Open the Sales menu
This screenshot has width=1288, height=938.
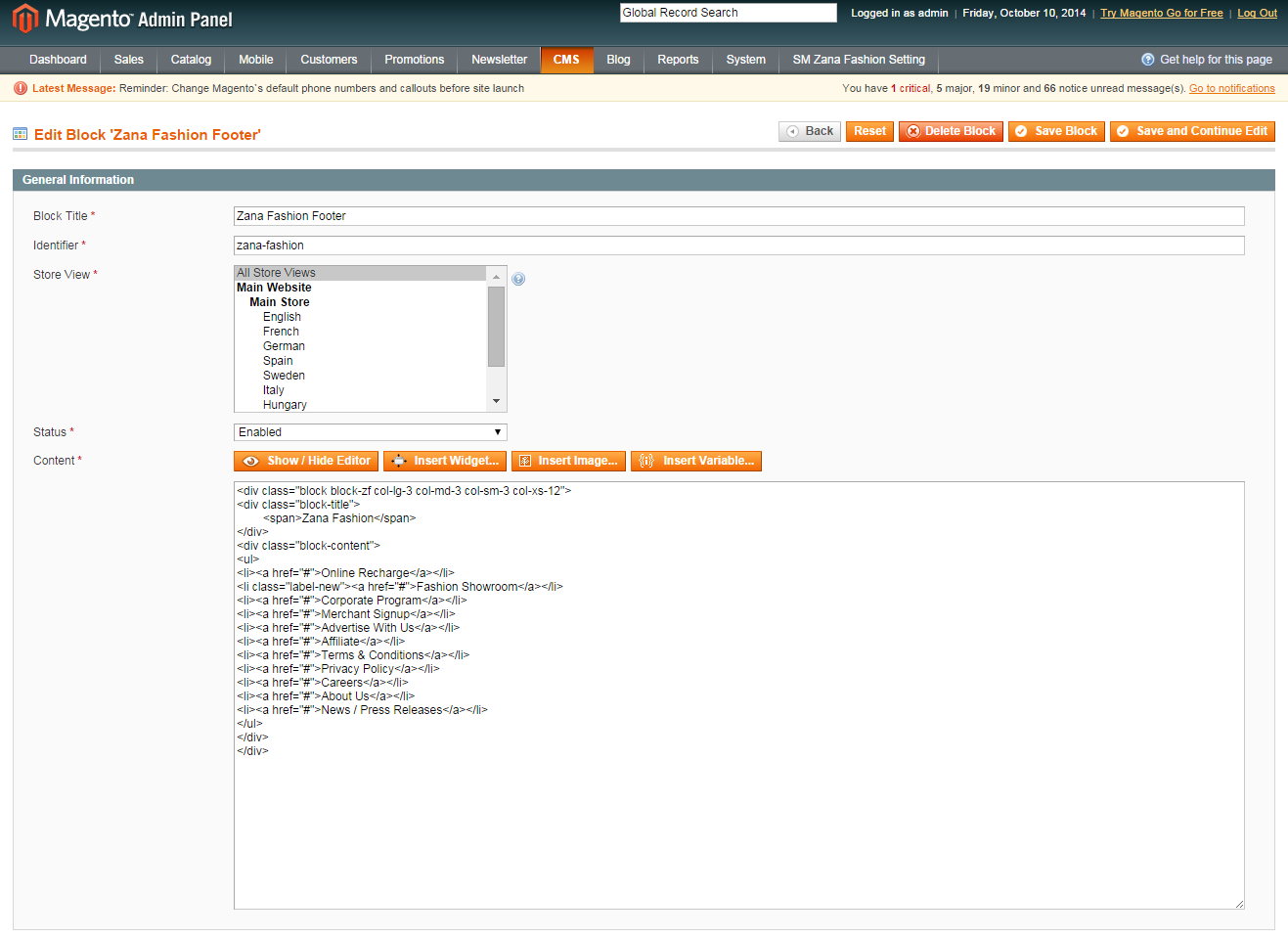pos(129,60)
